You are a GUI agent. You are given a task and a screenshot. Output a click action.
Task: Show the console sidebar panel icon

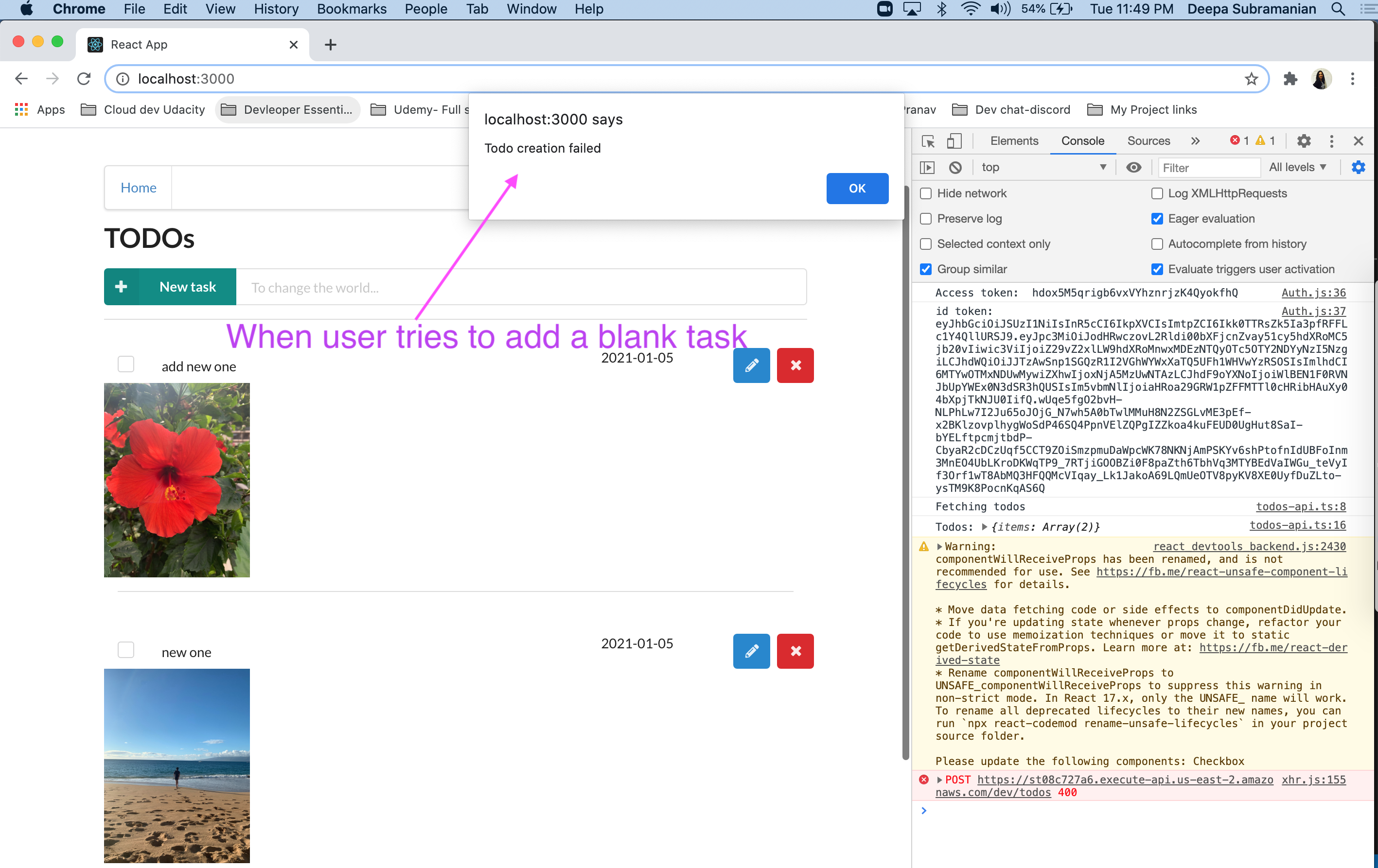point(928,167)
